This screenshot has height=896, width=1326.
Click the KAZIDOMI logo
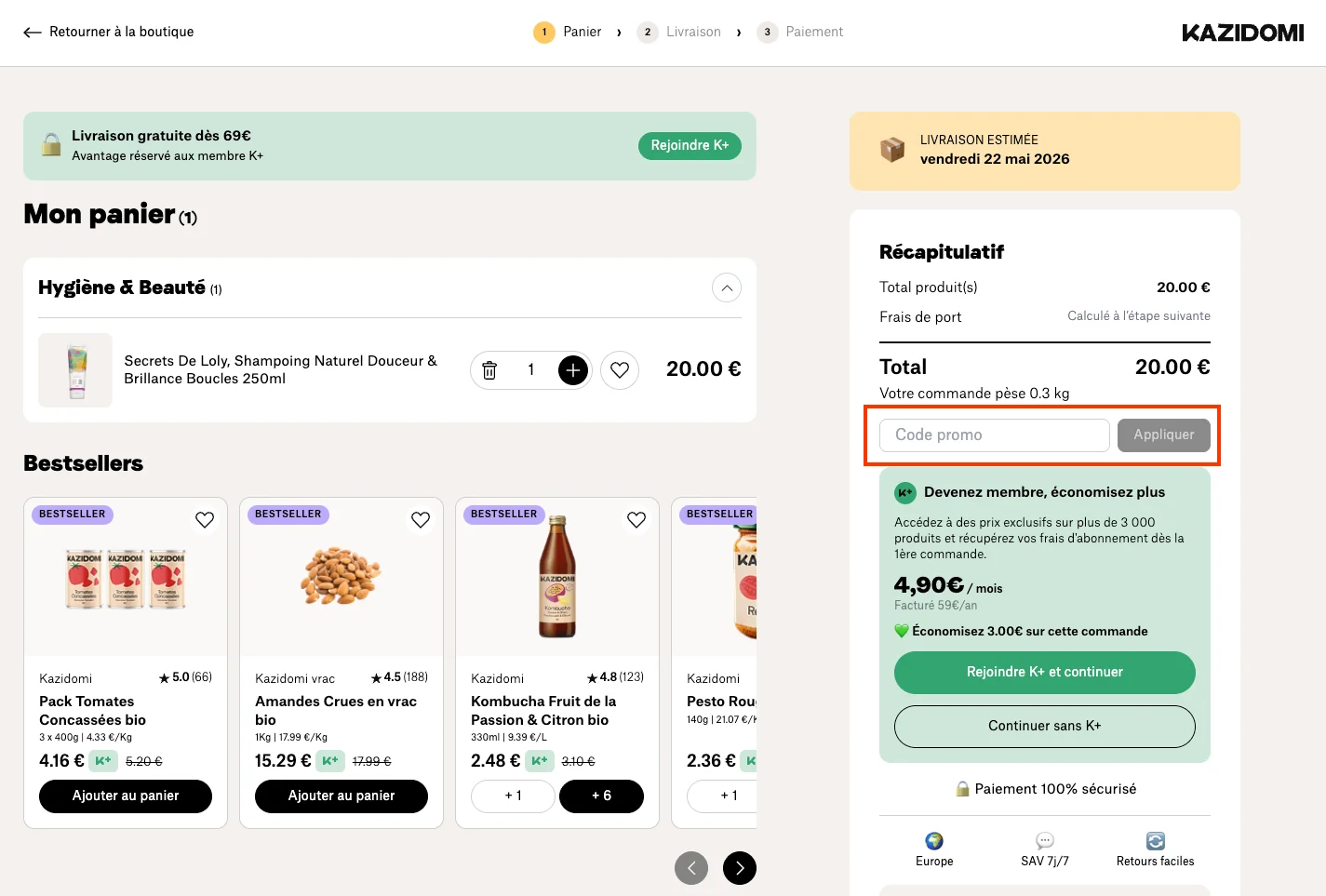click(x=1242, y=33)
